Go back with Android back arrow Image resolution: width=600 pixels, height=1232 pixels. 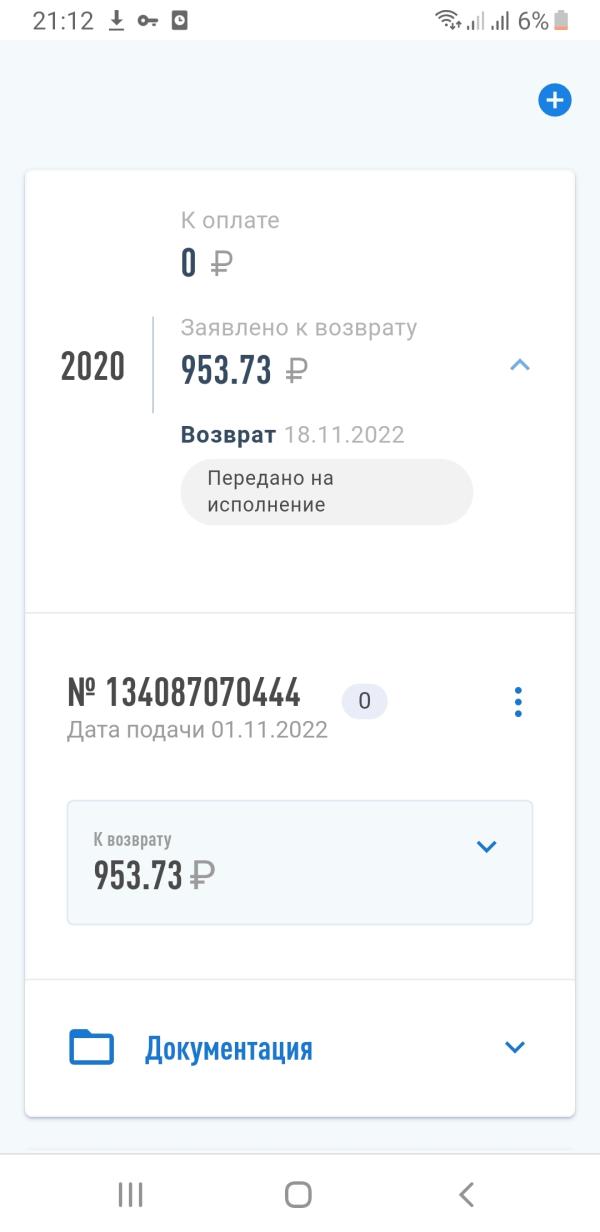466,1194
